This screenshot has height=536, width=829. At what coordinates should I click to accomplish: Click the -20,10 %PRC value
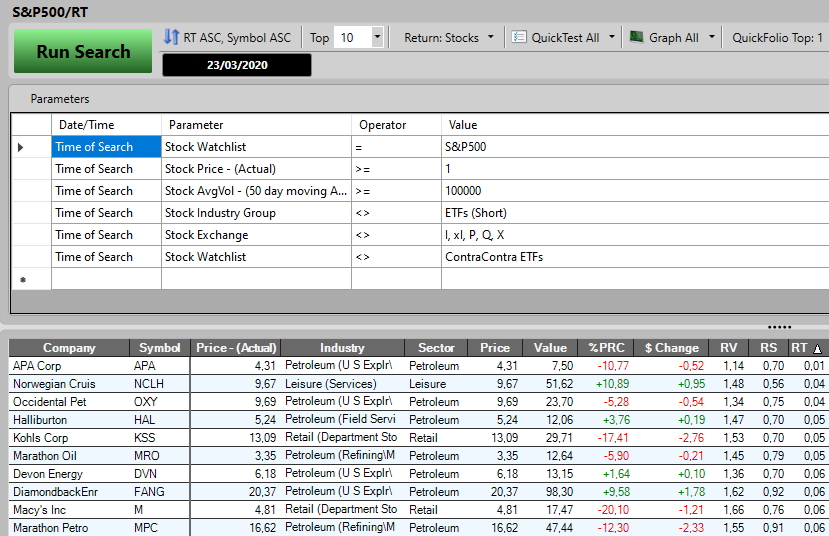pyautogui.click(x=613, y=510)
